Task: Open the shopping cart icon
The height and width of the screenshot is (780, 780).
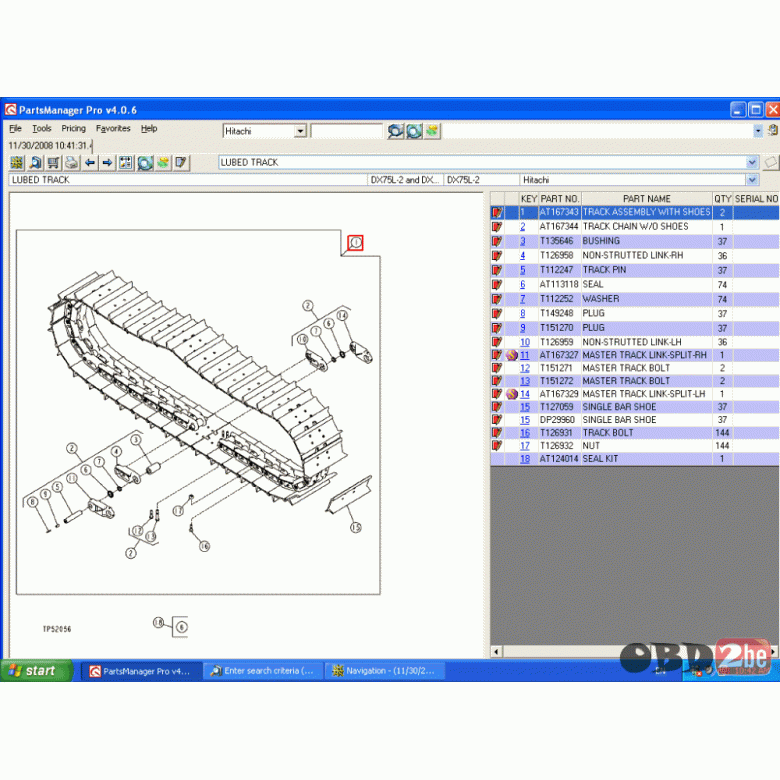Action: [x=53, y=163]
